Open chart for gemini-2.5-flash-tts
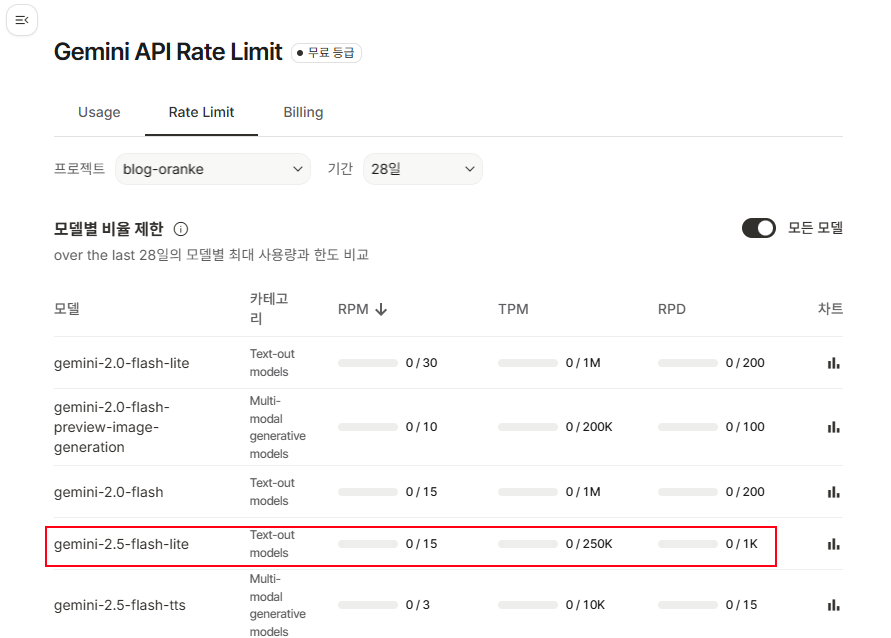The width and height of the screenshot is (891, 638). pos(834,605)
